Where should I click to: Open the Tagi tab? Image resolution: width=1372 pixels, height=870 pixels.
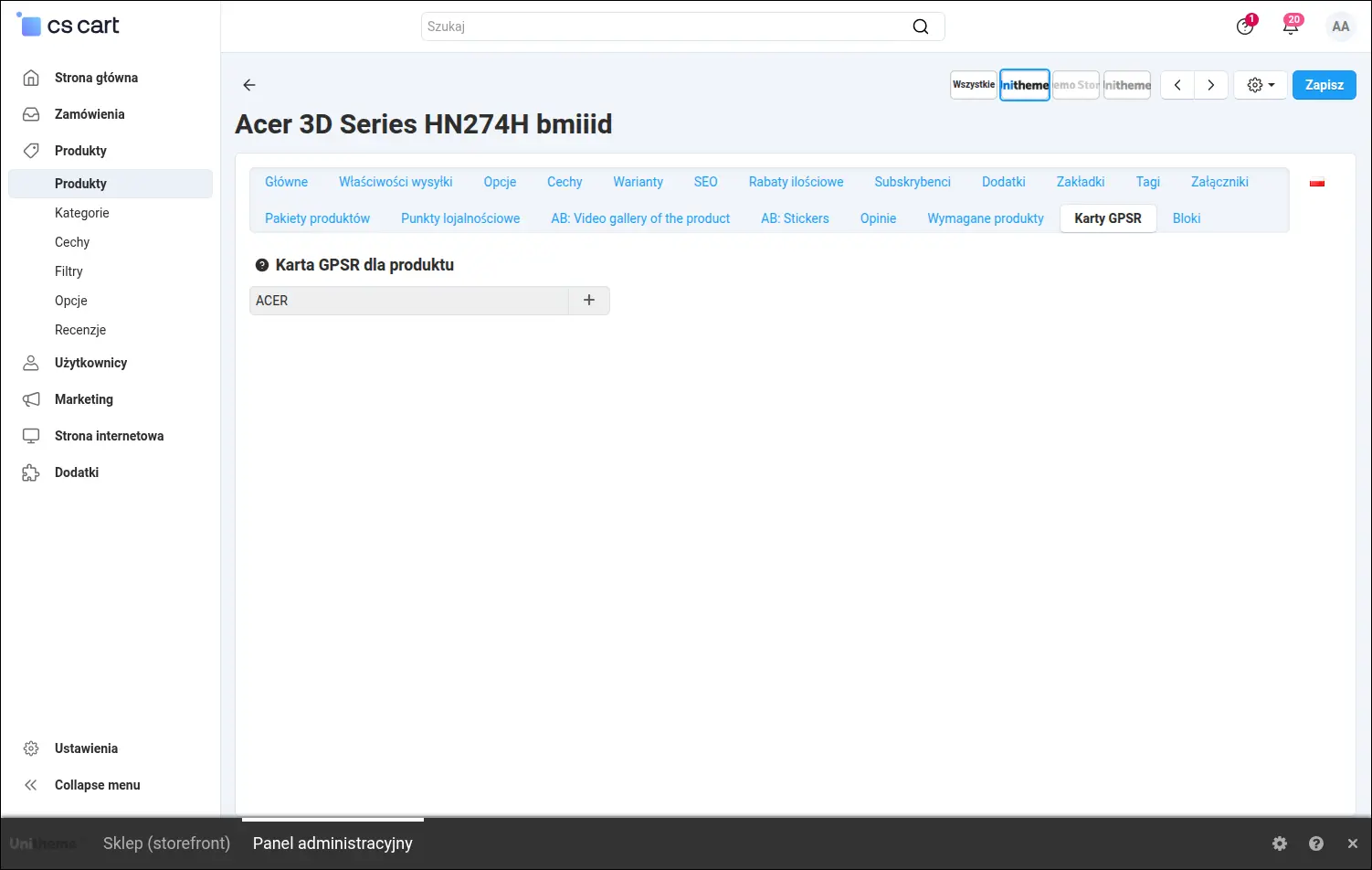[1148, 182]
